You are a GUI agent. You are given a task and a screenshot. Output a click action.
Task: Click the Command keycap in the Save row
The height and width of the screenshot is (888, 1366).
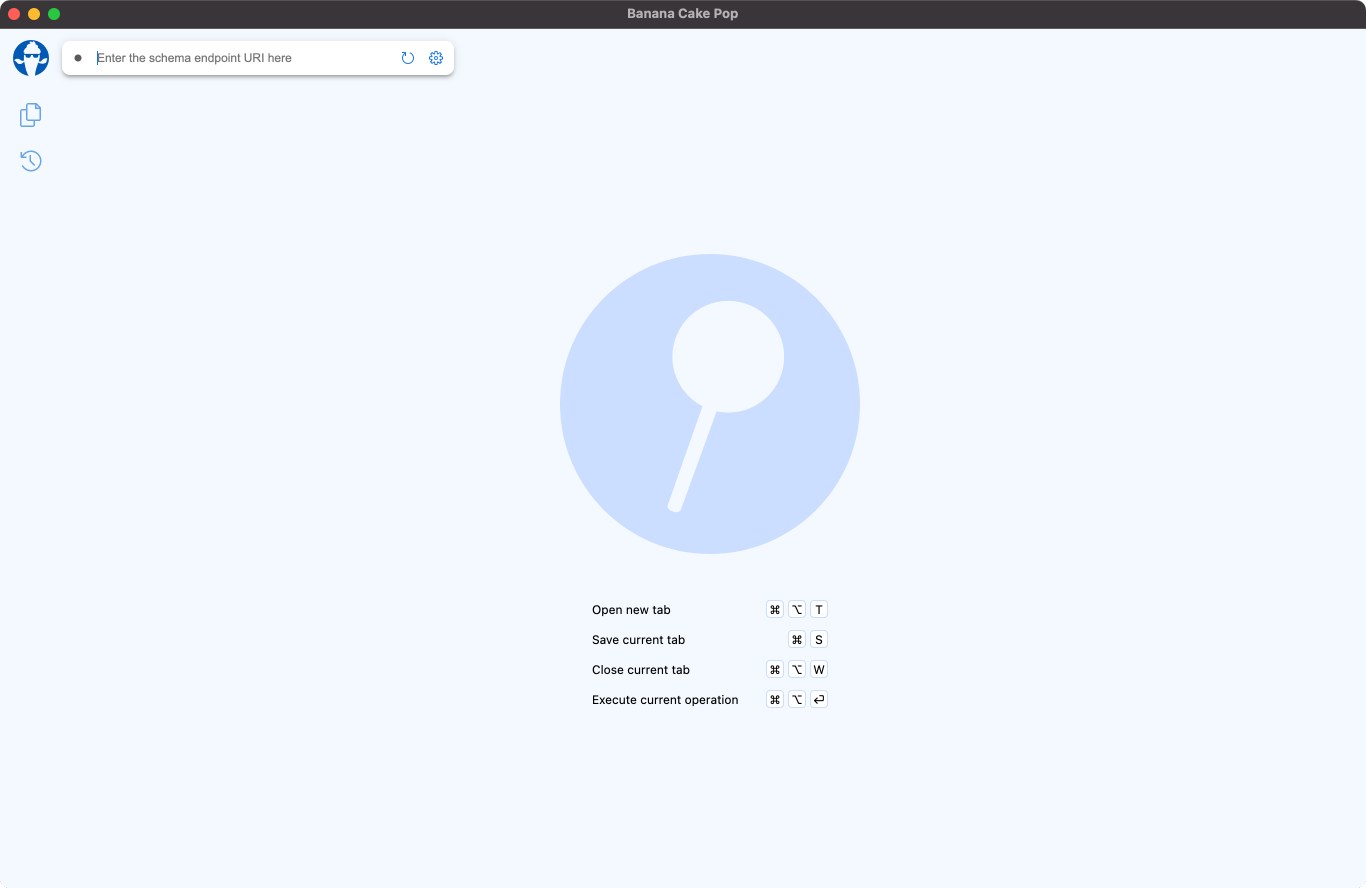click(797, 640)
